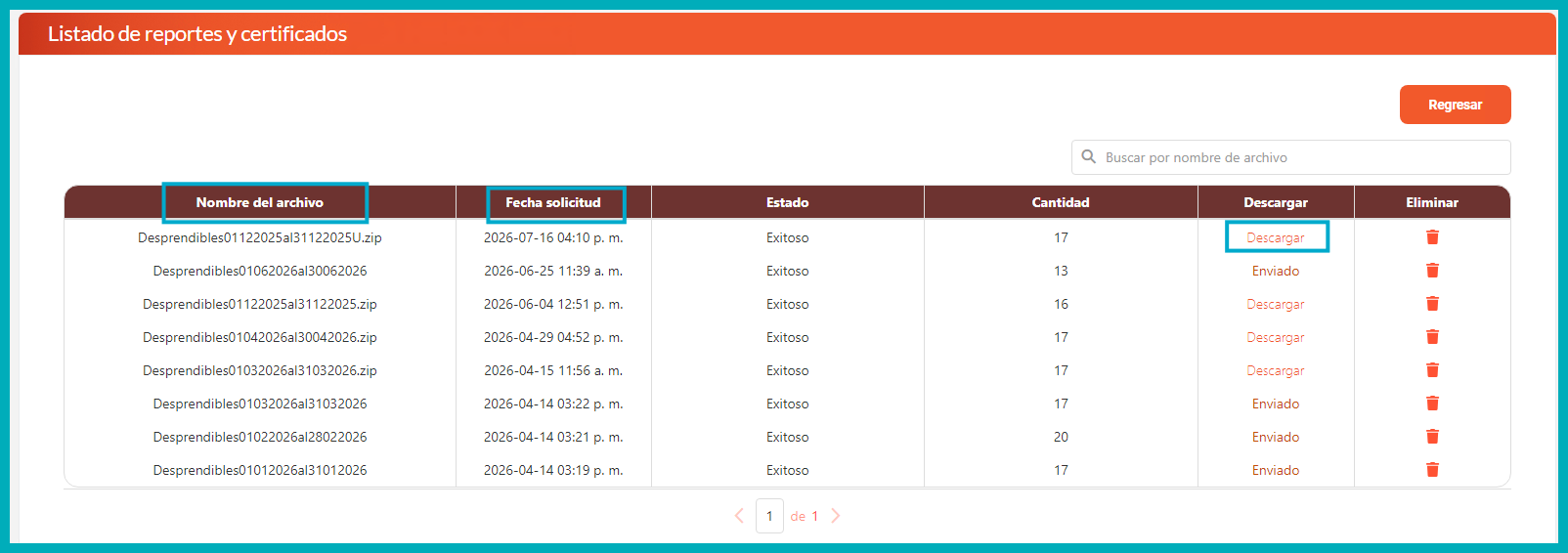Click trash icon for Desprendibles01062026al30062026
The image size is (1568, 553).
point(1432,271)
